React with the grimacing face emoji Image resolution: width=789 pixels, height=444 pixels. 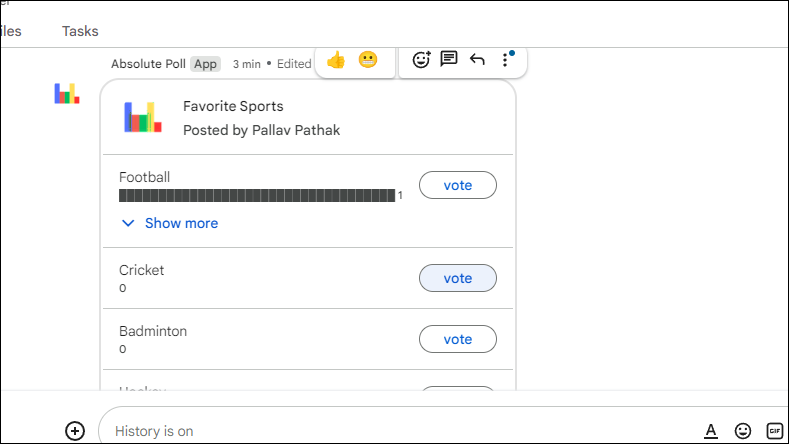(x=368, y=60)
